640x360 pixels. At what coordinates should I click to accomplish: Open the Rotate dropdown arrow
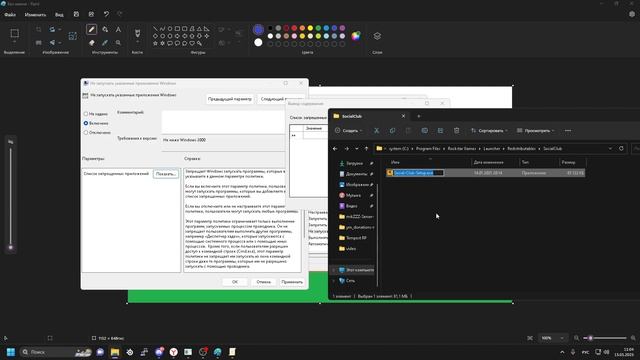pyautogui.click(x=60, y=29)
